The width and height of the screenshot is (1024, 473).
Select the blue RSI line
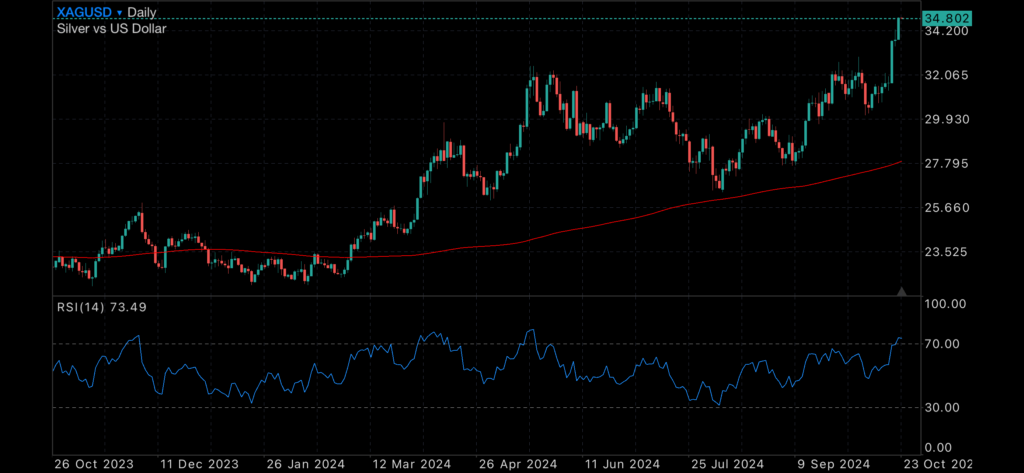coord(477,372)
